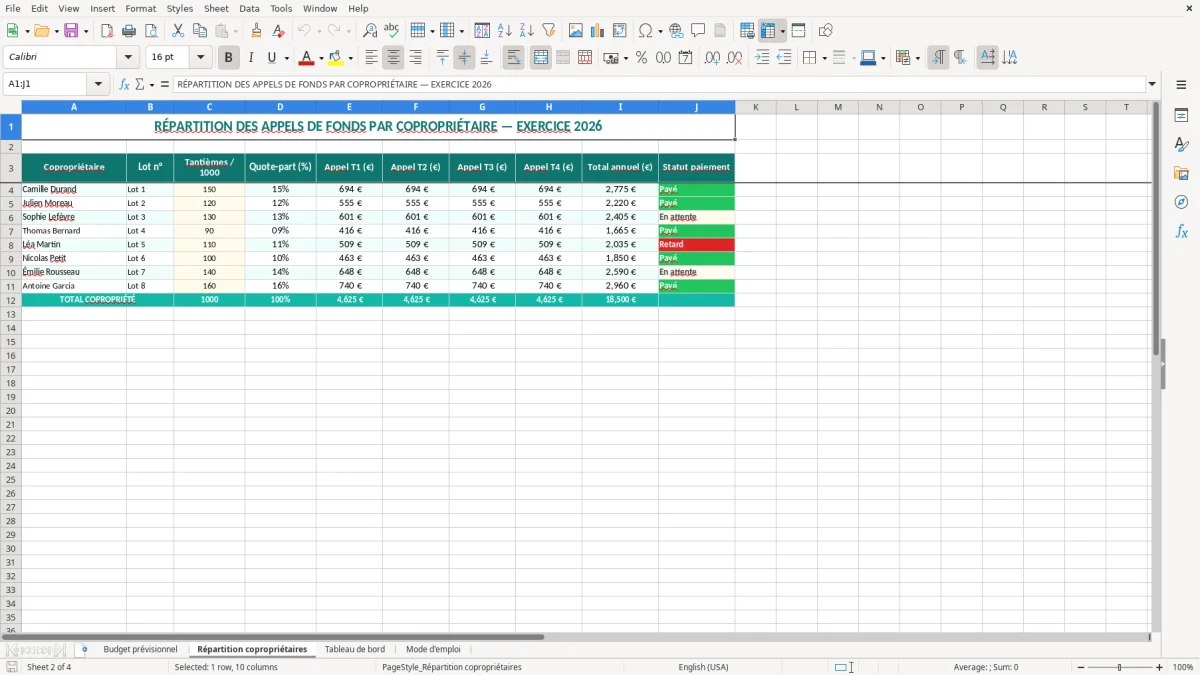Expand the Name Box A1:J1 dropdown
Image resolution: width=1200 pixels, height=675 pixels.
tap(98, 85)
